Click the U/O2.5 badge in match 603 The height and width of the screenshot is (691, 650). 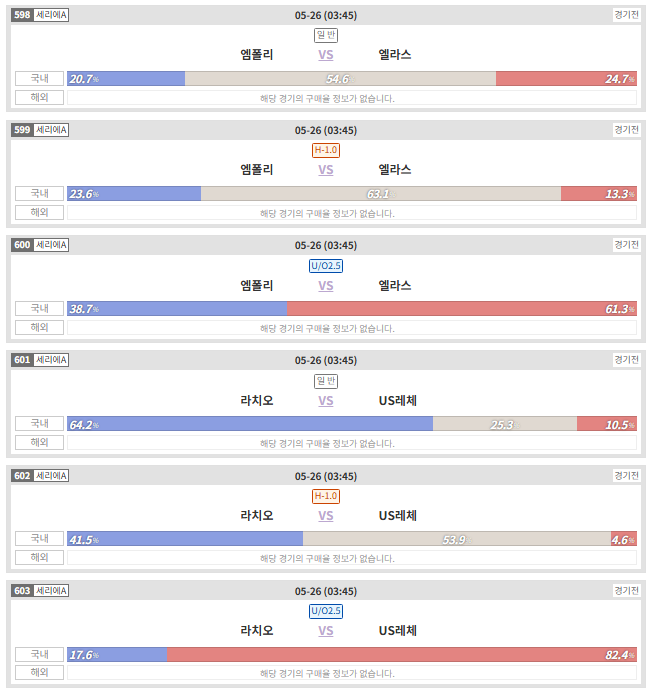click(x=326, y=611)
